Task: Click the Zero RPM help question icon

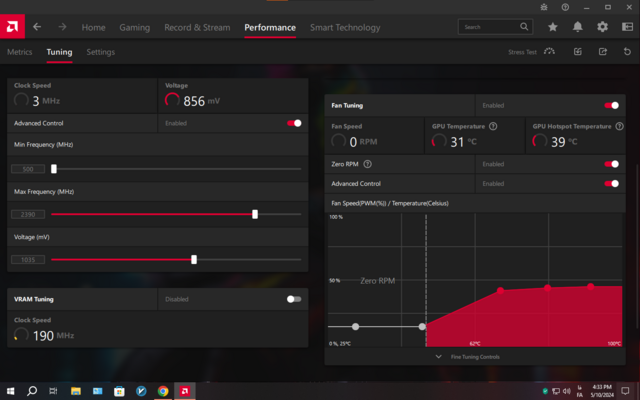Action: 368,164
